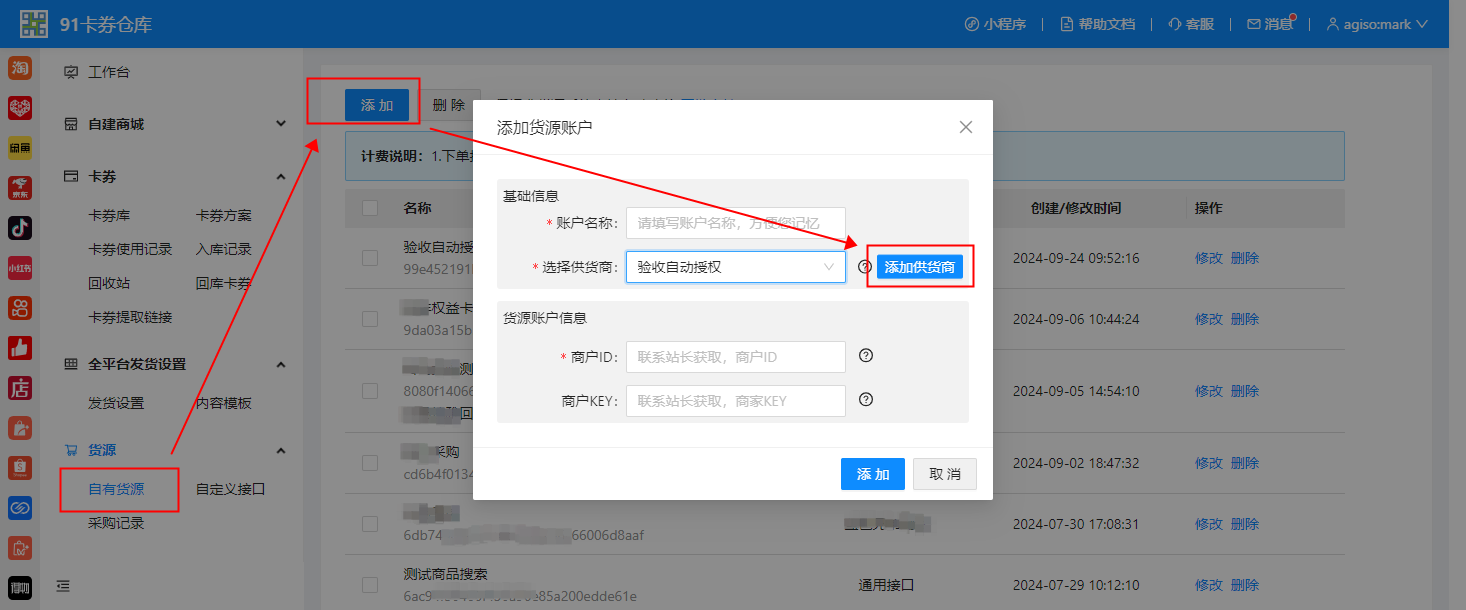This screenshot has width=1466, height=610.
Task: Click the help icon beside 商户KEY field
Action: coord(866,400)
